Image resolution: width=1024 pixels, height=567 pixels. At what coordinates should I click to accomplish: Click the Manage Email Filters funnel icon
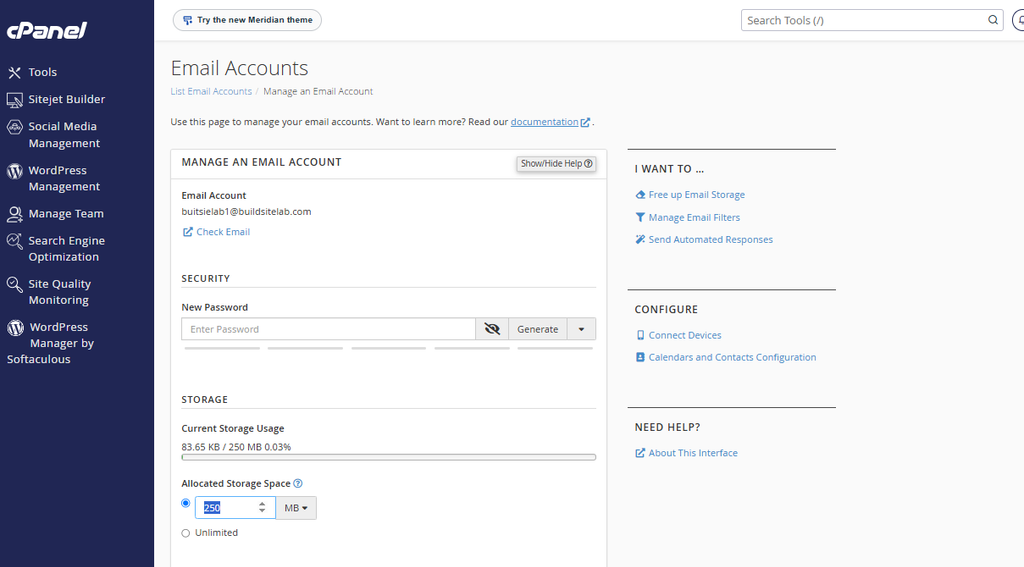pyautogui.click(x=640, y=218)
